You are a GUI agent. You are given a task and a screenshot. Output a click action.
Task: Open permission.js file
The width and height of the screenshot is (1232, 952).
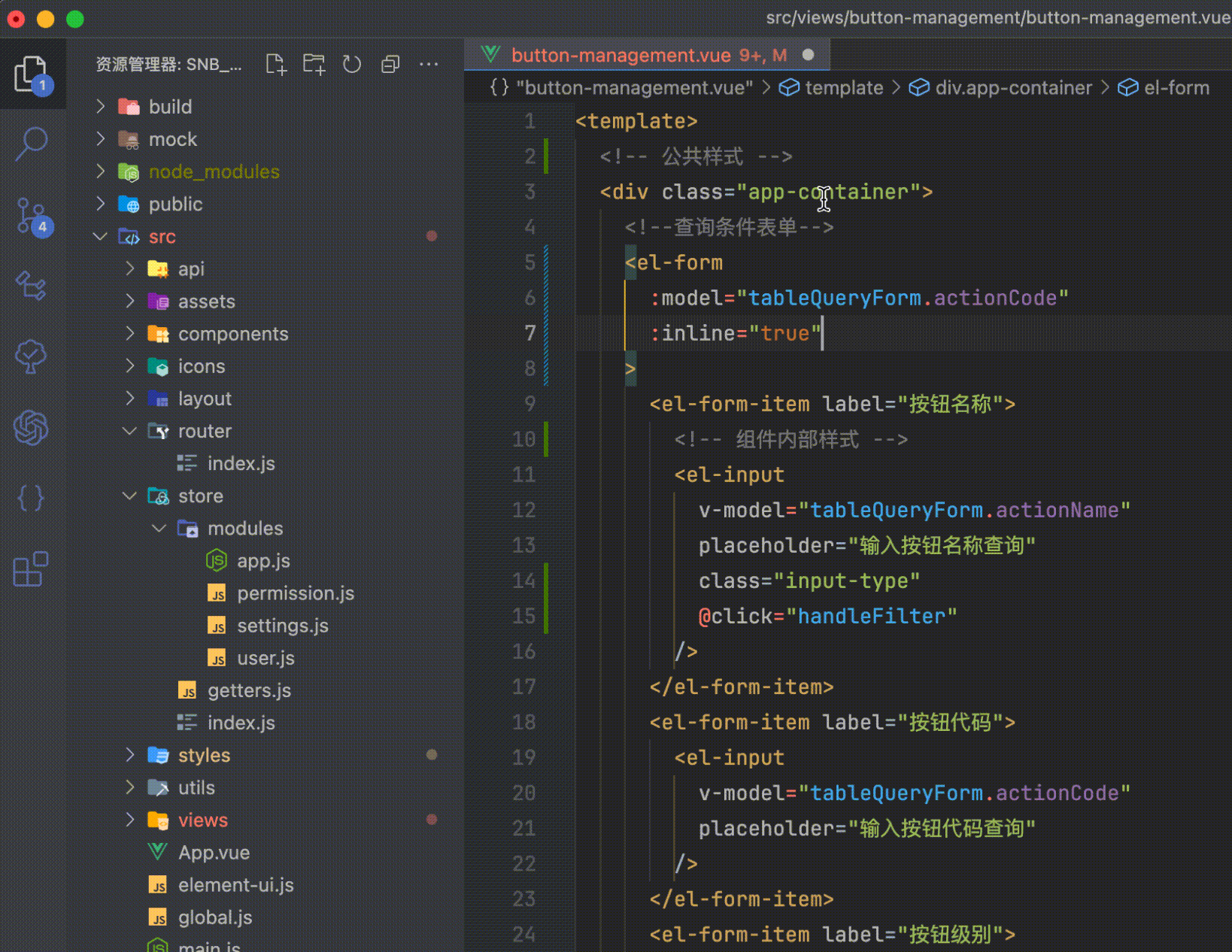pyautogui.click(x=296, y=593)
